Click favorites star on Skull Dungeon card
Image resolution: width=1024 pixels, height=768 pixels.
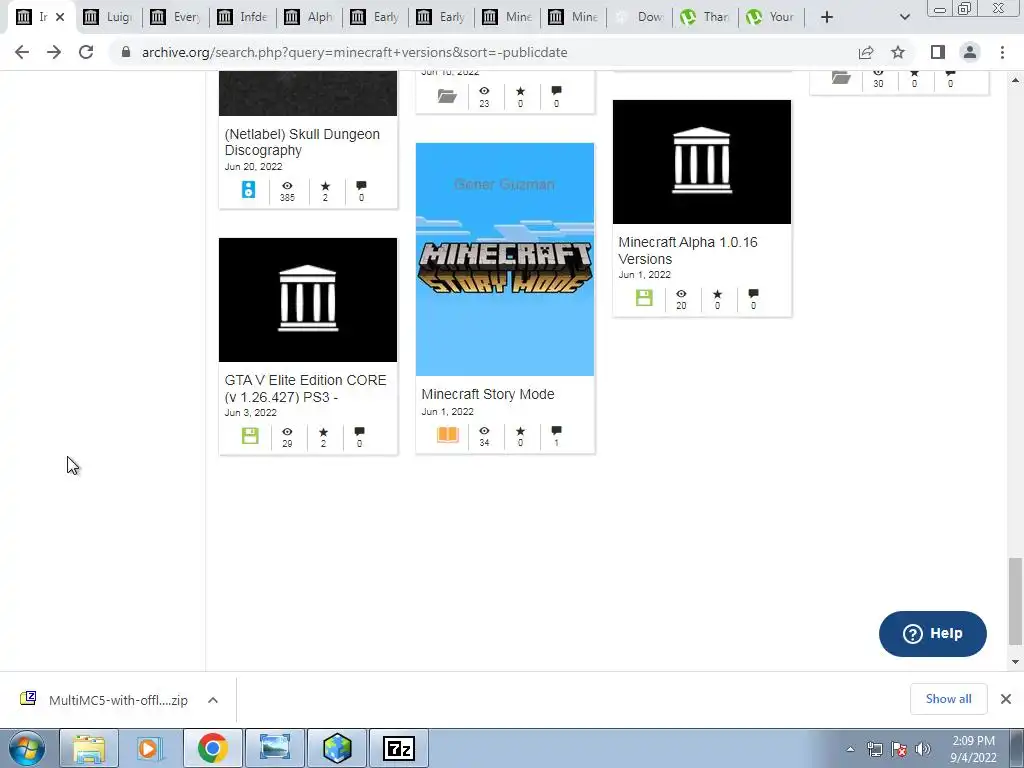coord(325,186)
